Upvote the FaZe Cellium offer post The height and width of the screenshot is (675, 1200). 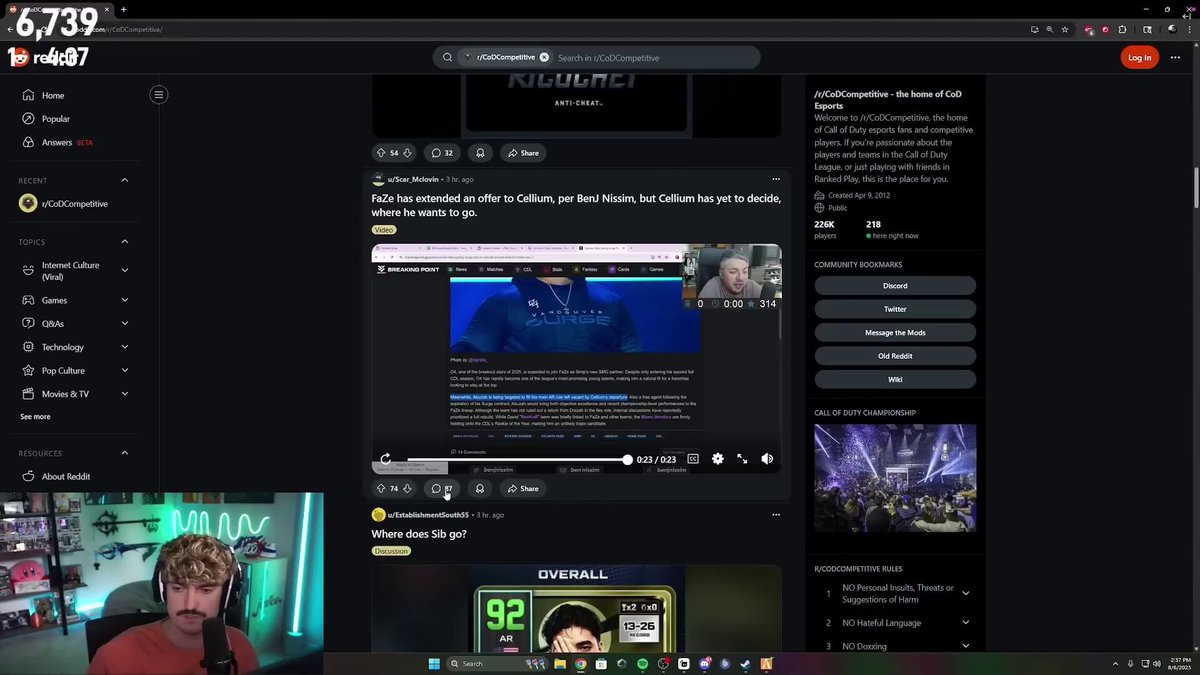click(381, 489)
